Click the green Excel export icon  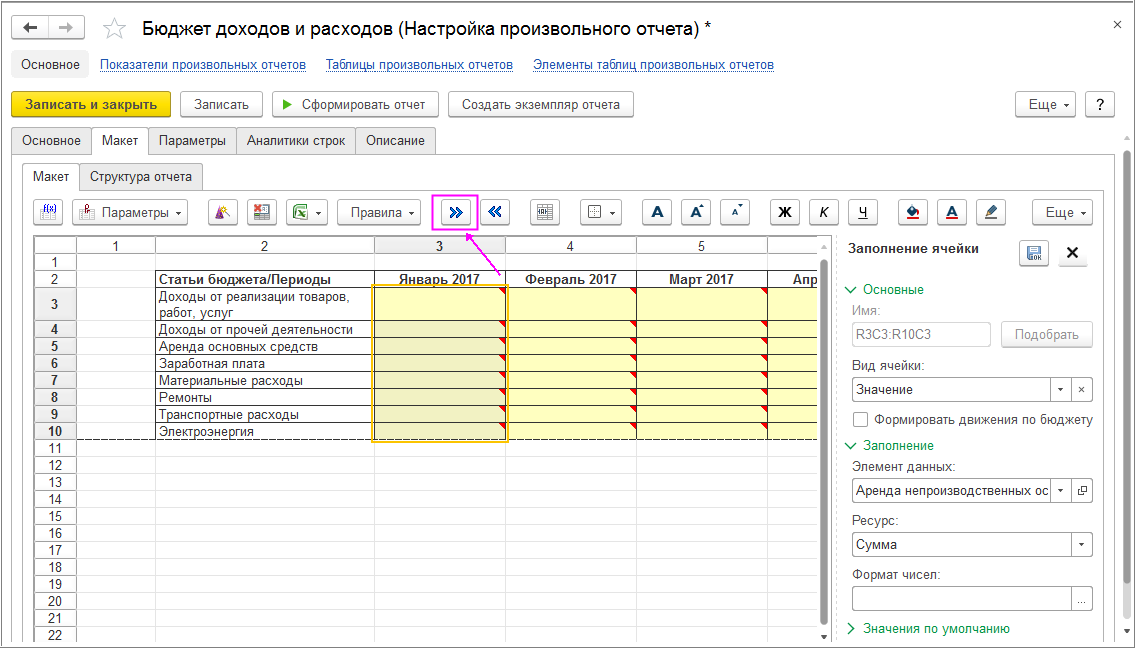307,212
